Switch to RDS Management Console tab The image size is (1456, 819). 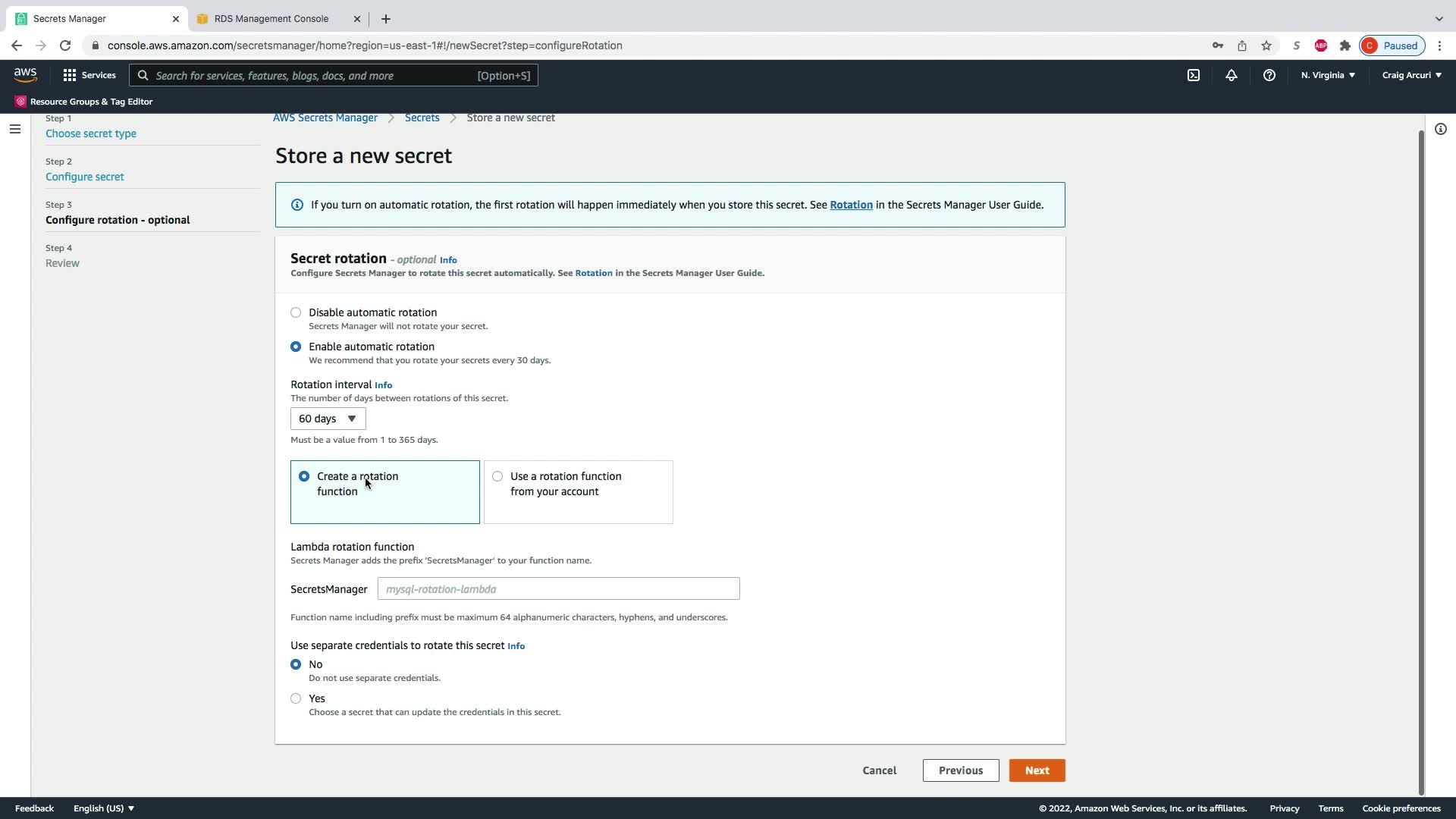(271, 19)
